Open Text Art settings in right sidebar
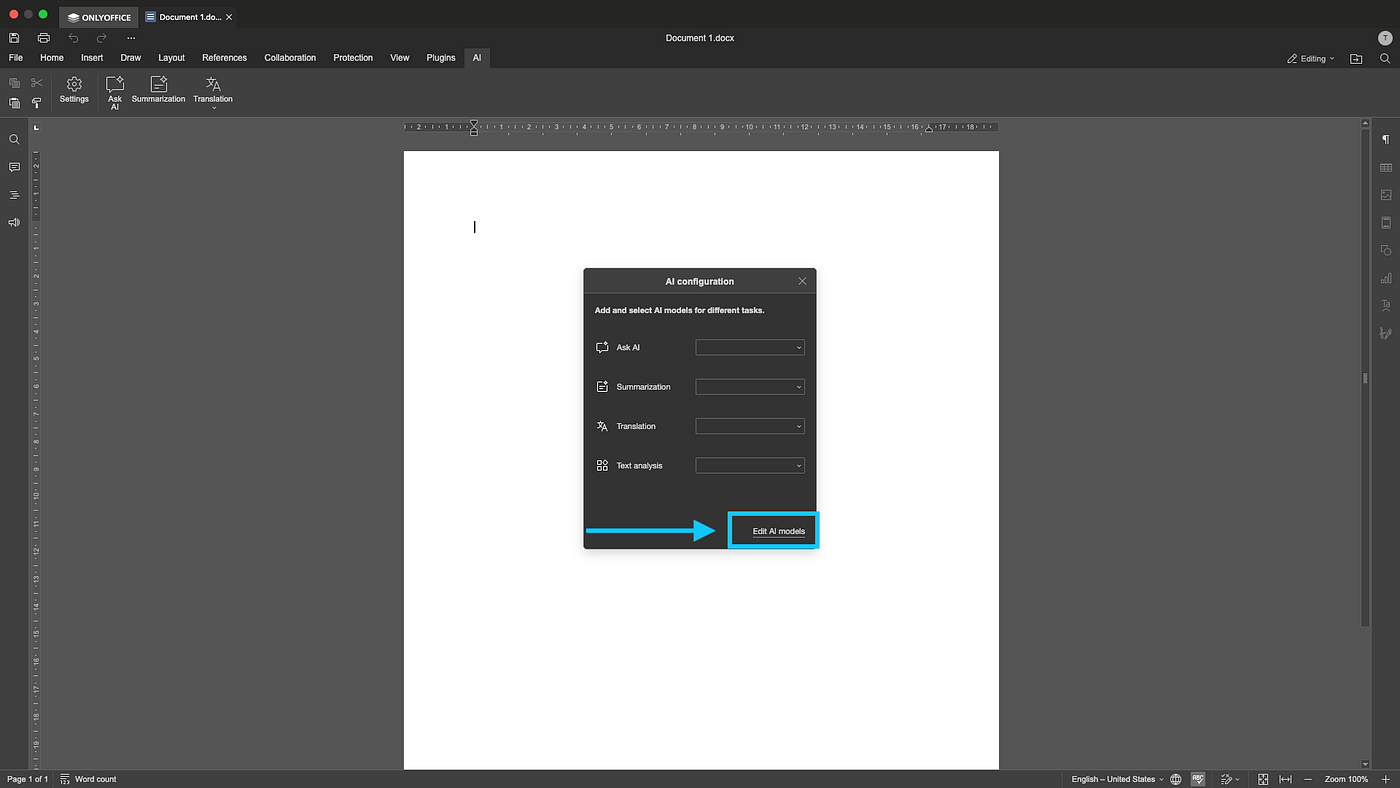Viewport: 1400px width, 788px height. pyautogui.click(x=1386, y=305)
